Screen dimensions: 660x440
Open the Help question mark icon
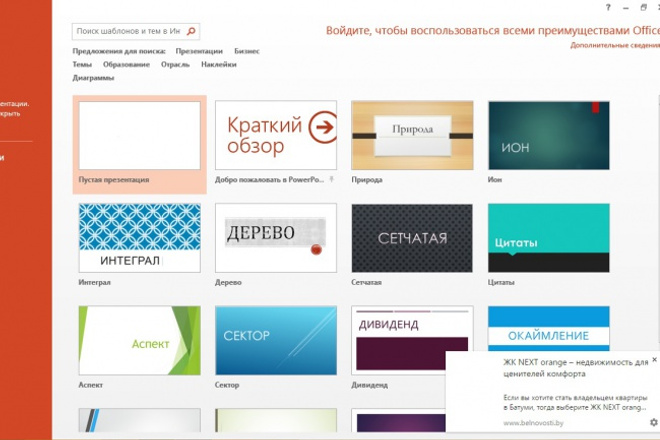click(608, 7)
